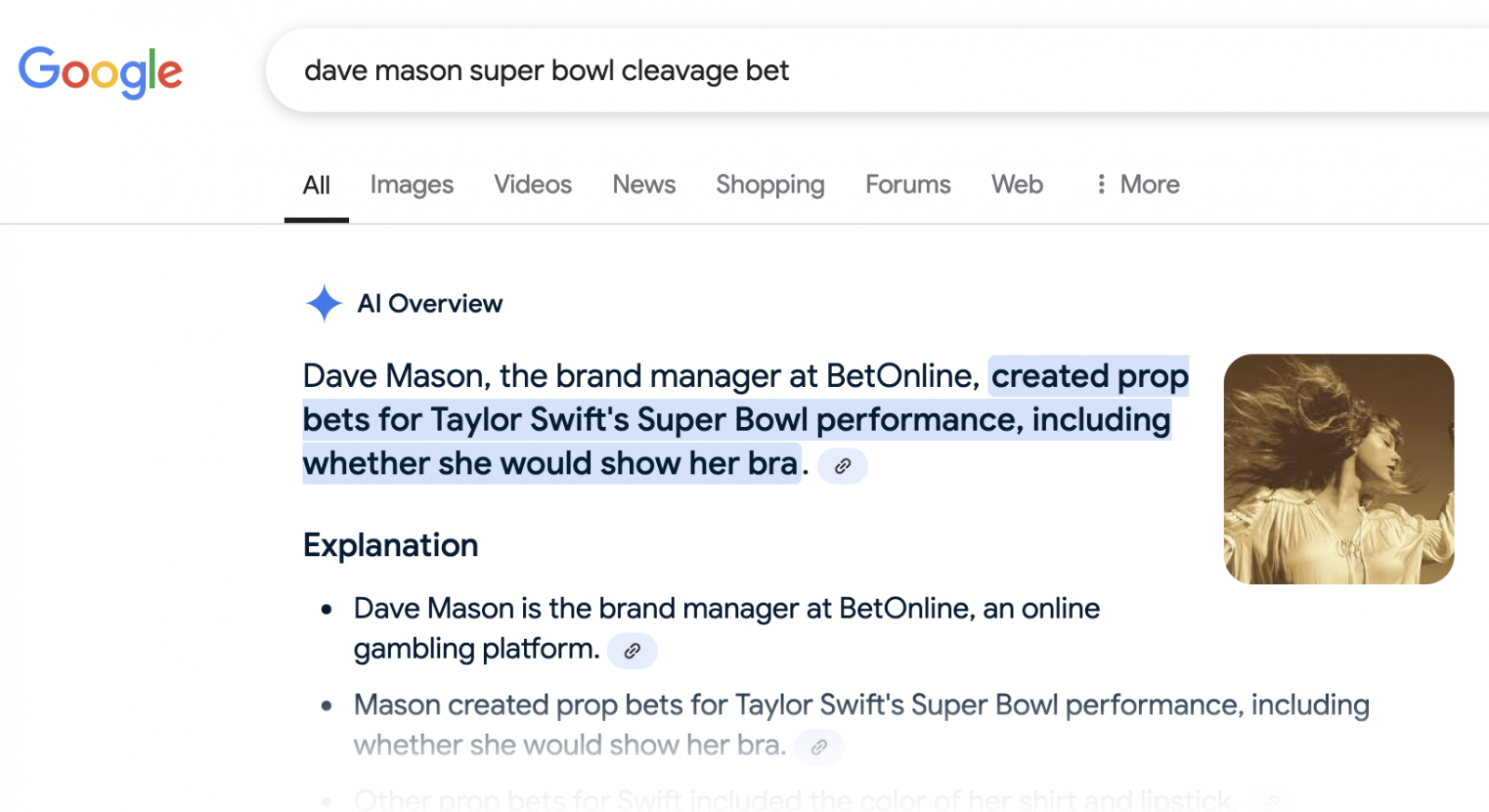Open the Videos tab
Viewport: 1489px width, 812px height.
[x=532, y=184]
